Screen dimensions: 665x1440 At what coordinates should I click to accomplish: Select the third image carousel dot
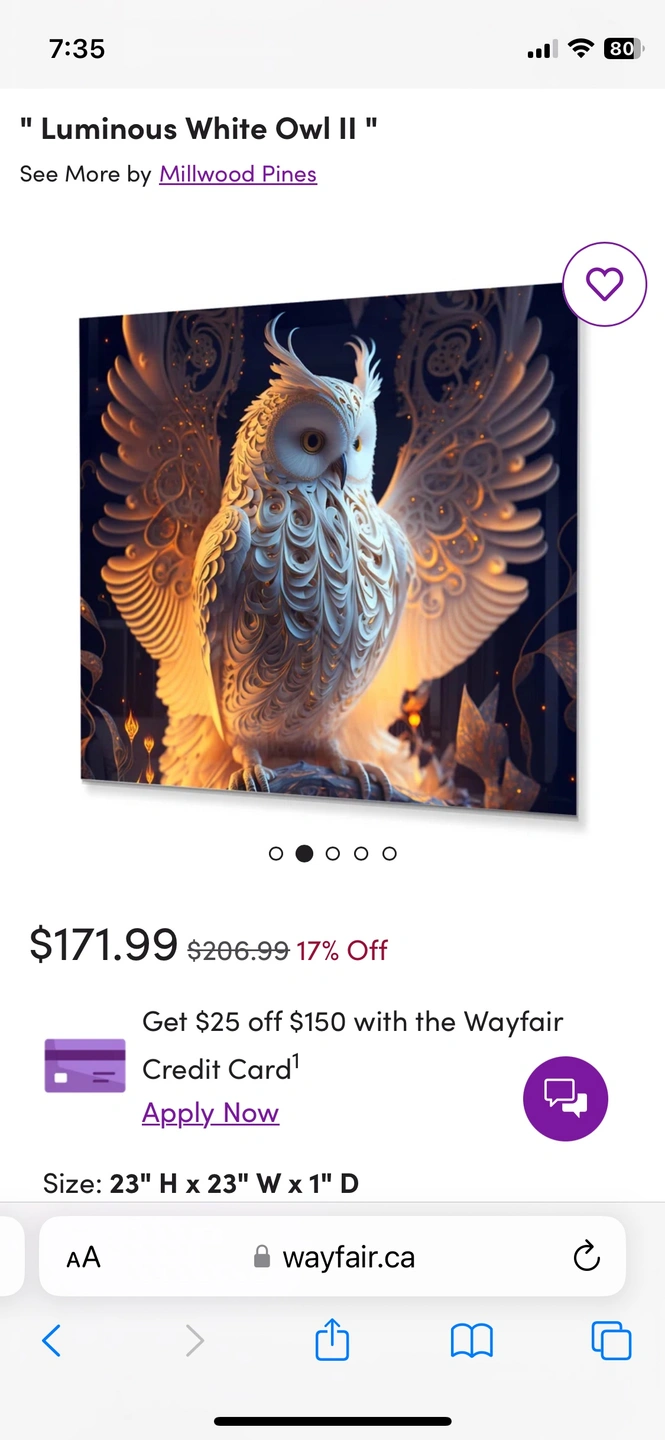tap(333, 853)
